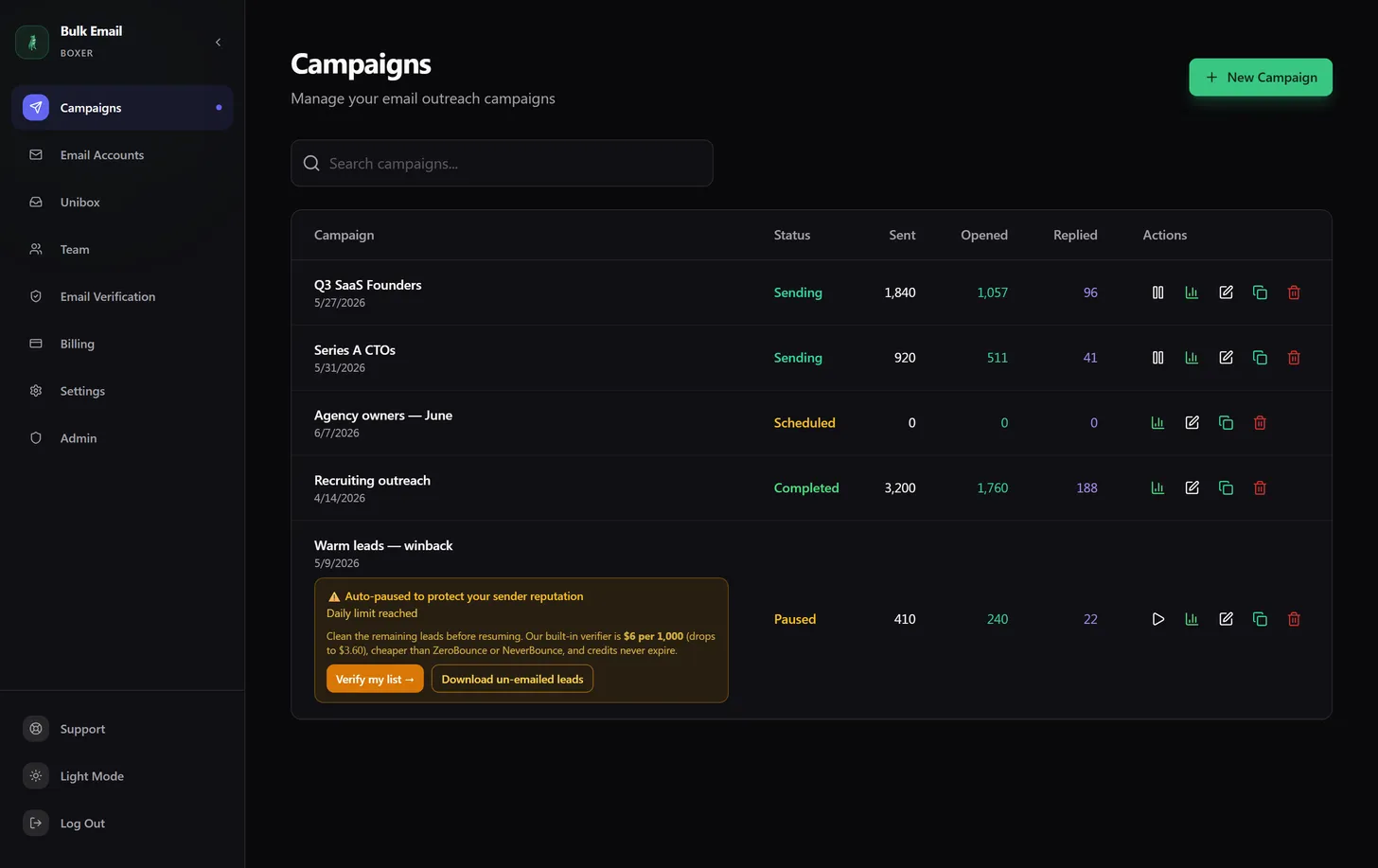View Recruiting outreach analytics chart
The width and height of the screenshot is (1378, 868).
(1157, 488)
